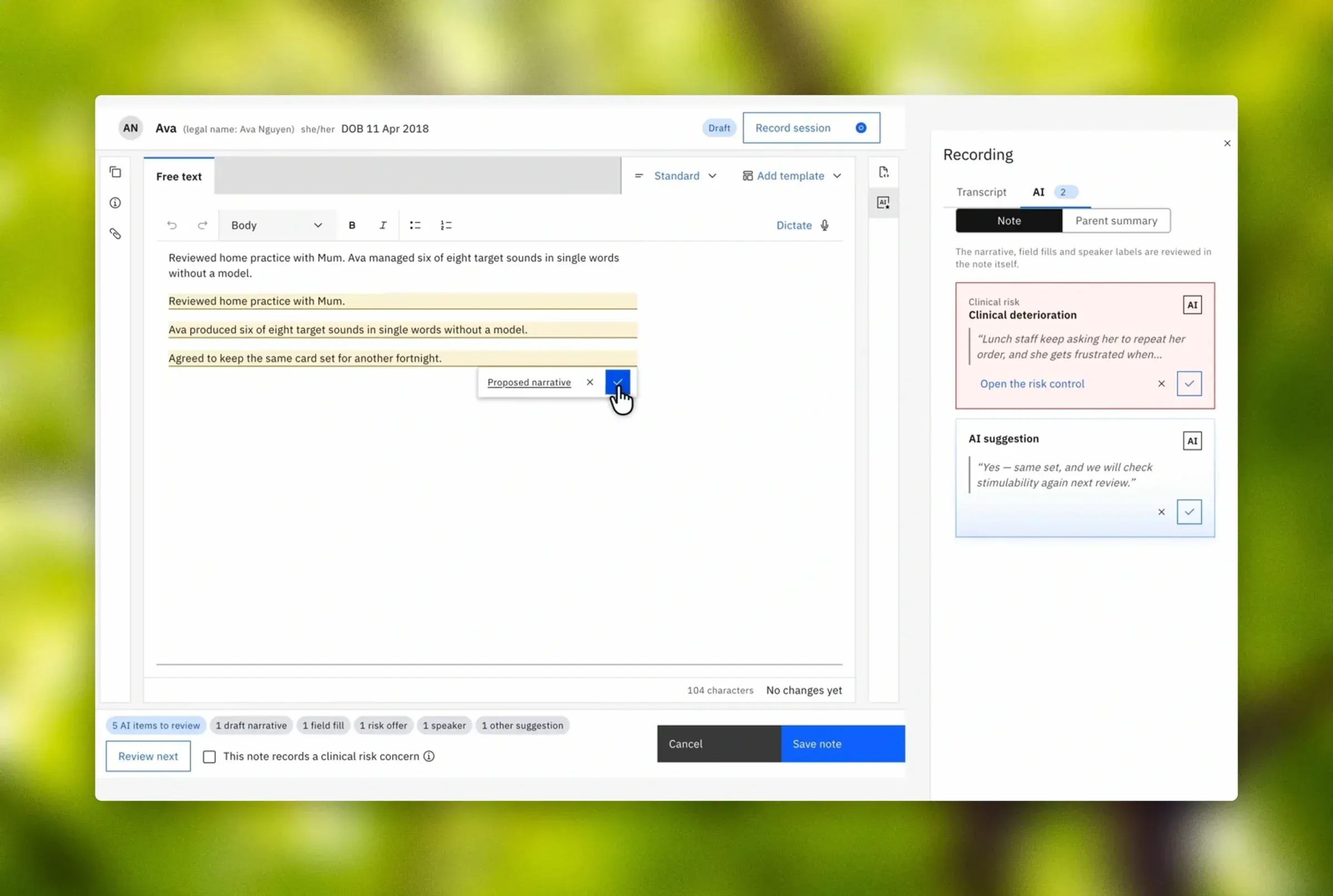Click the Cancel button
Viewport: 1333px width, 896px height.
click(719, 744)
